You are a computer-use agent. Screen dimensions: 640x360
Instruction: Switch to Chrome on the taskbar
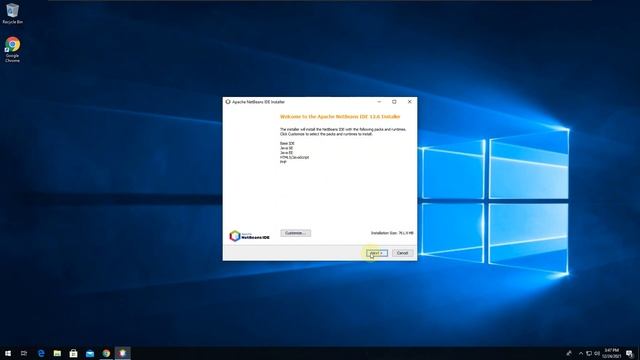tap(106, 353)
